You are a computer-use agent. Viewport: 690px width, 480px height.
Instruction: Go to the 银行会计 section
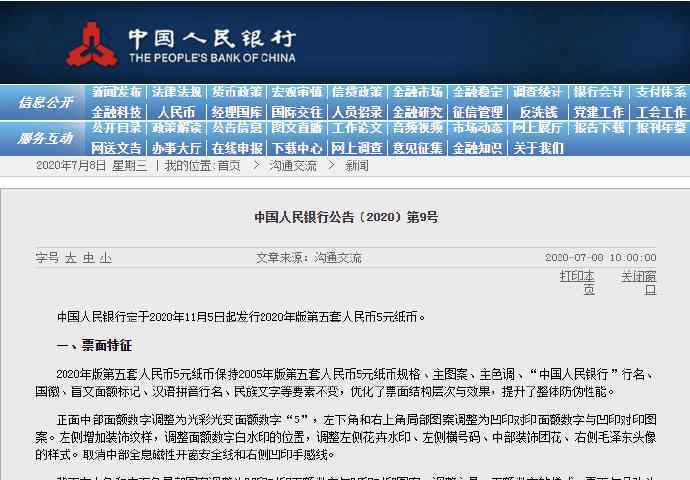(x=598, y=92)
